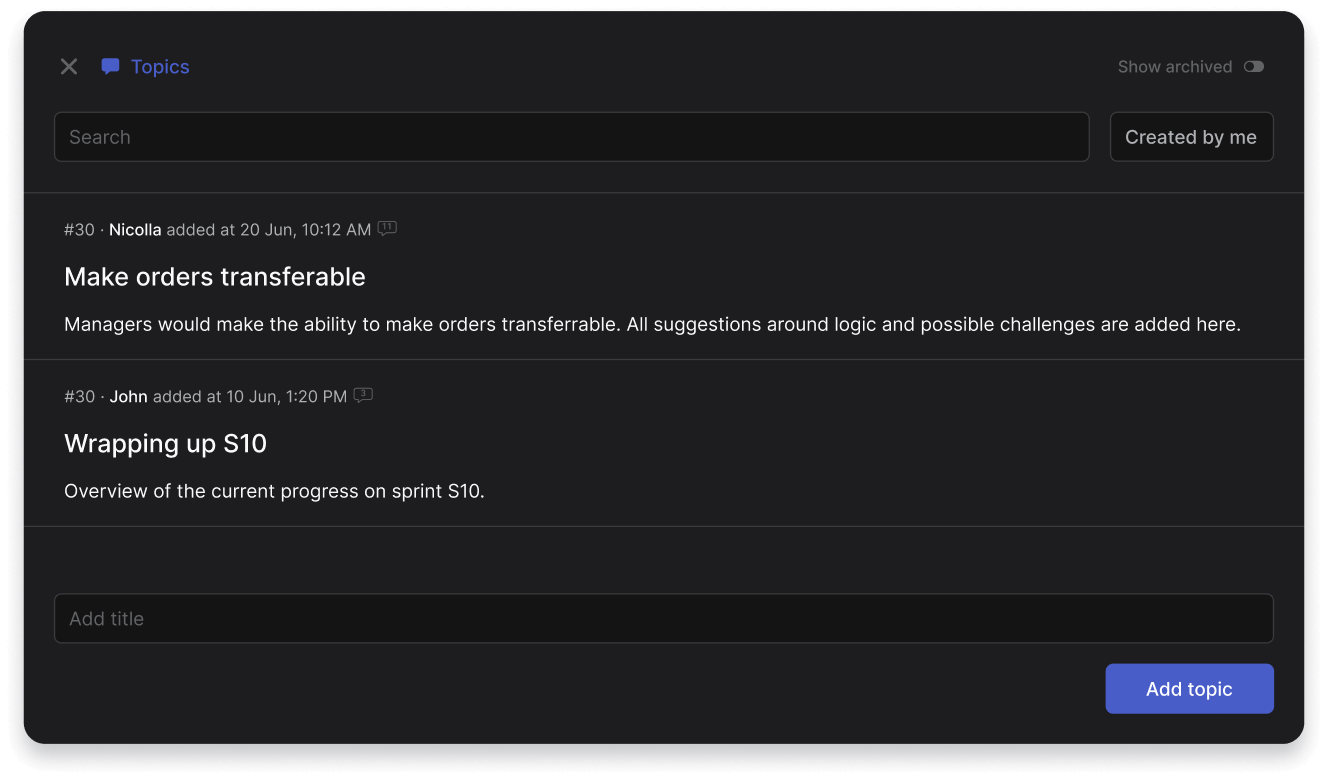The height and width of the screenshot is (779, 1326).
Task: Click the Show archived text label
Action: pos(1174,67)
